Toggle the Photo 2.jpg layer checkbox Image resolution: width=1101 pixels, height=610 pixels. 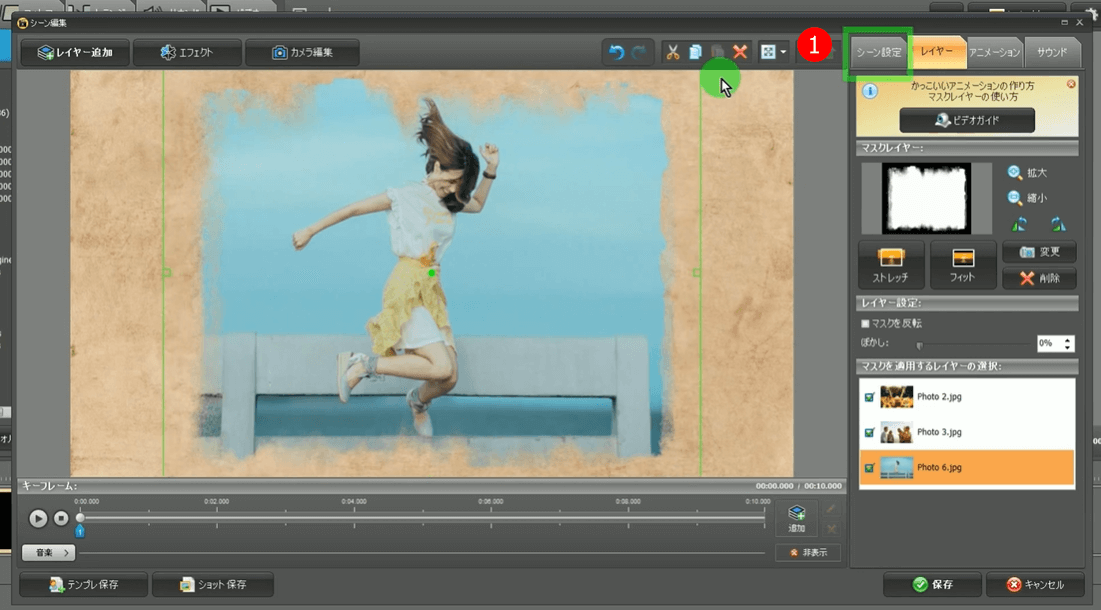click(x=868, y=397)
